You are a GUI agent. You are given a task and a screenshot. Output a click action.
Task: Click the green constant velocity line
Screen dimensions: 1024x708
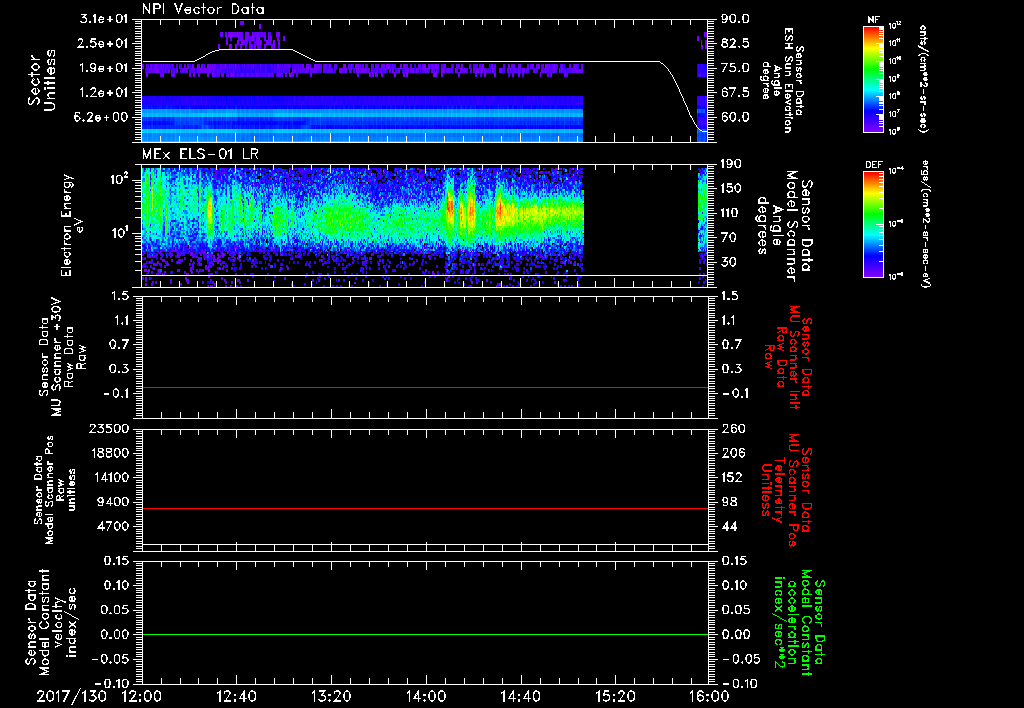tap(425, 635)
